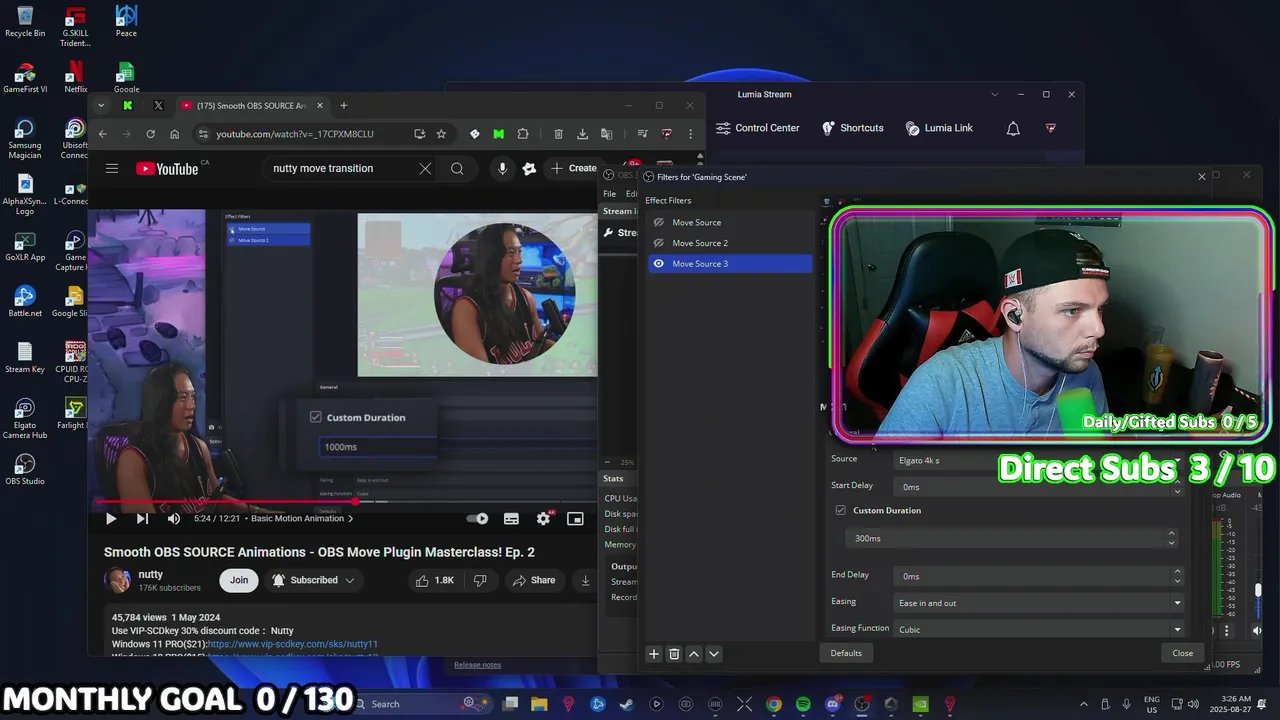Open the Chrome home page button
The width and height of the screenshot is (1280, 720).
pos(174,134)
